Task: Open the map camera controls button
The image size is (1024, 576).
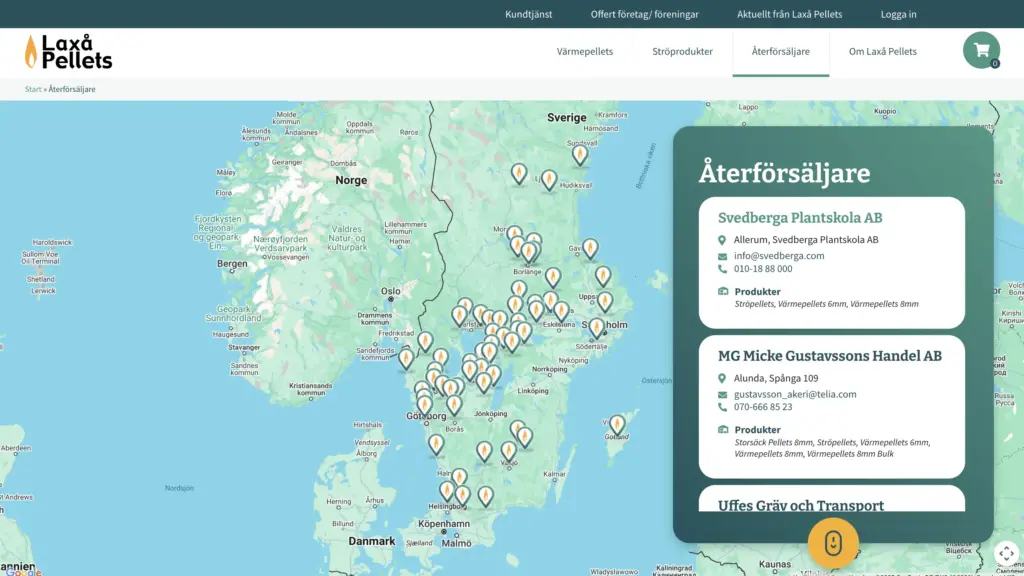Action: (x=1006, y=553)
